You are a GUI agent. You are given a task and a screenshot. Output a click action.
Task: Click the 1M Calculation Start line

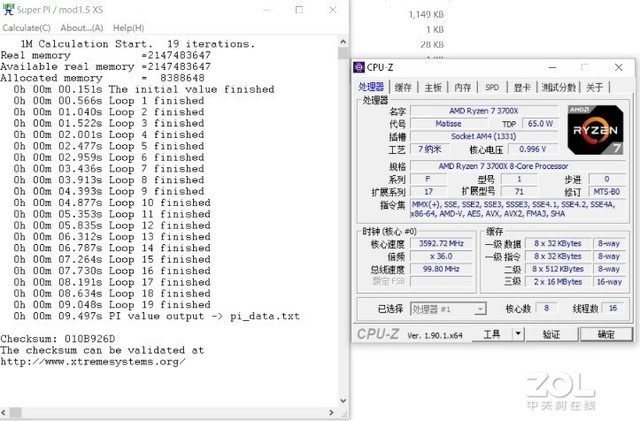point(138,44)
